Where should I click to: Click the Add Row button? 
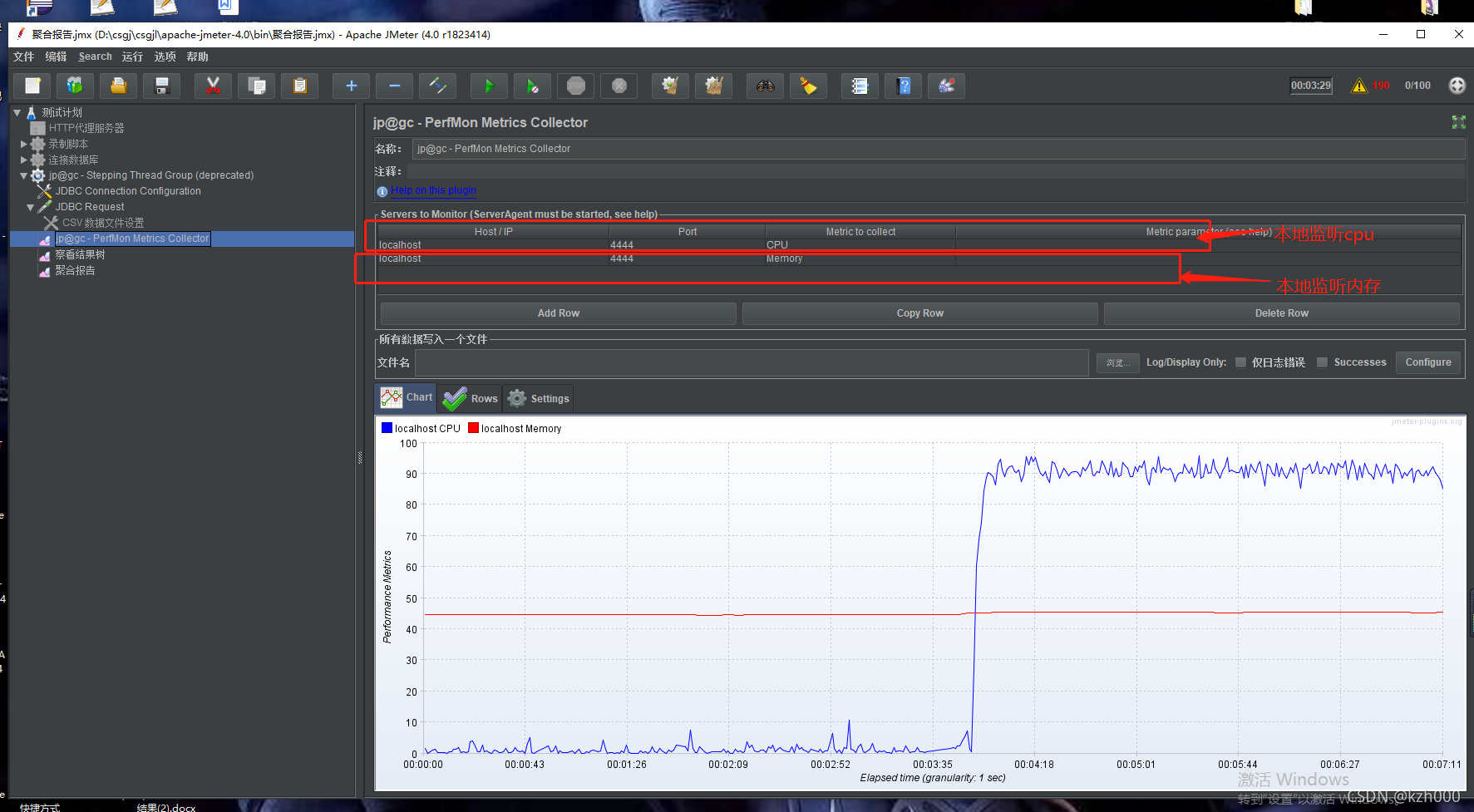(558, 313)
